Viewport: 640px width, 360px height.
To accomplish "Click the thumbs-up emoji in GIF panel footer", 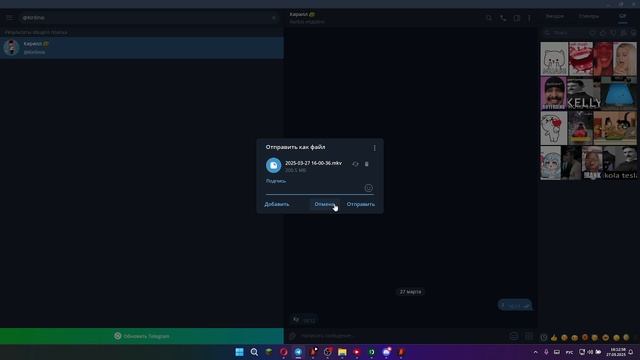I will click(554, 338).
